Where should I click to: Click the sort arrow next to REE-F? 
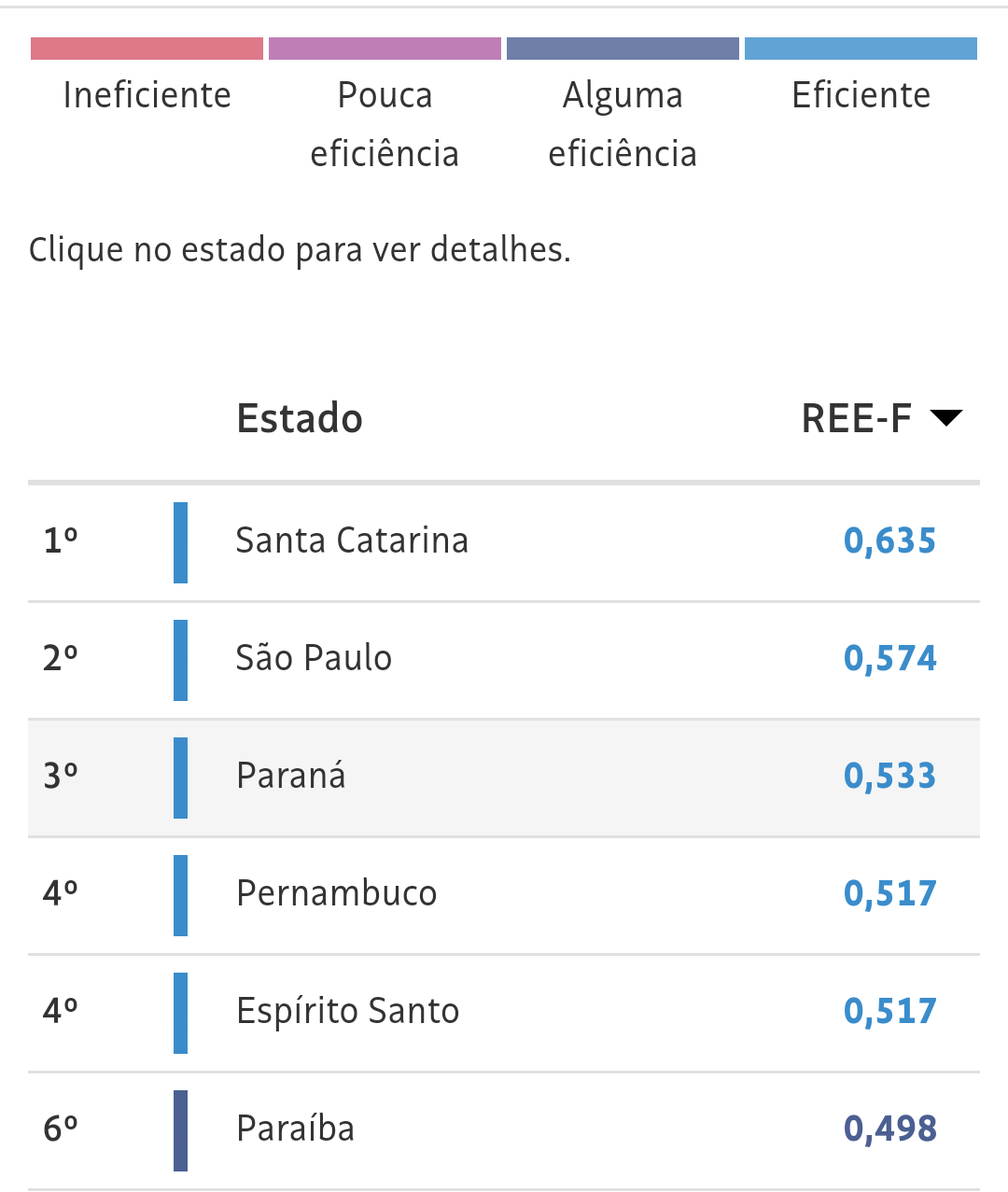tap(946, 418)
